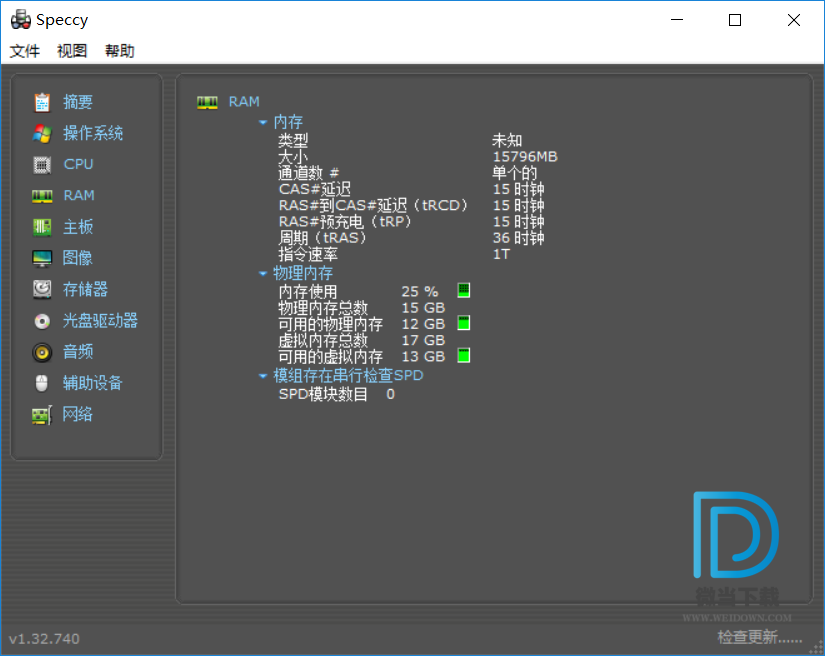This screenshot has width=825, height=656.
Task: Click the CPU chip icon in sidebar
Action: (x=42, y=165)
